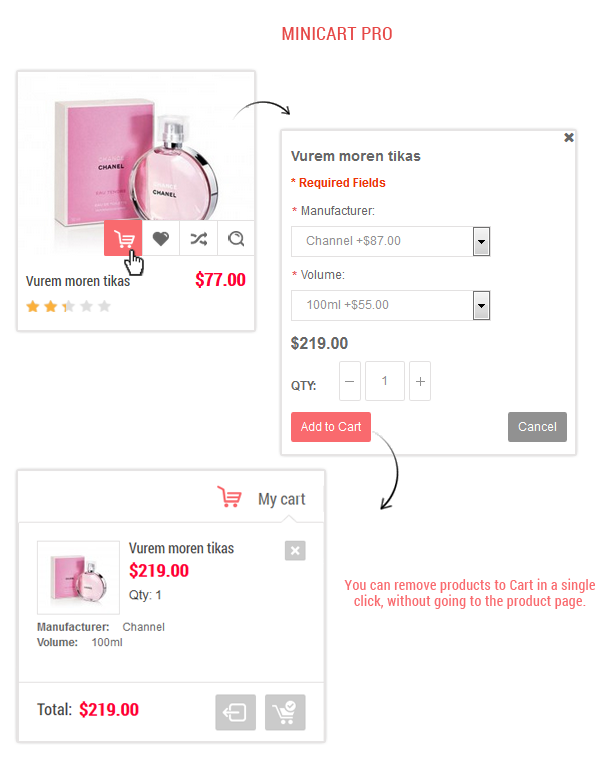This screenshot has width=616, height=768.
Task: Expand the Volume dropdown arrow
Action: pos(481,306)
